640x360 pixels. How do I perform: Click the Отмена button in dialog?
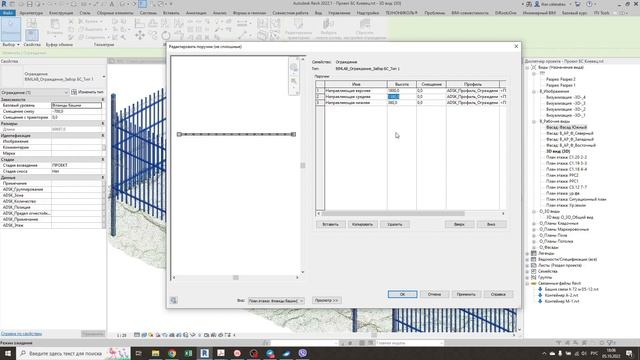434,294
